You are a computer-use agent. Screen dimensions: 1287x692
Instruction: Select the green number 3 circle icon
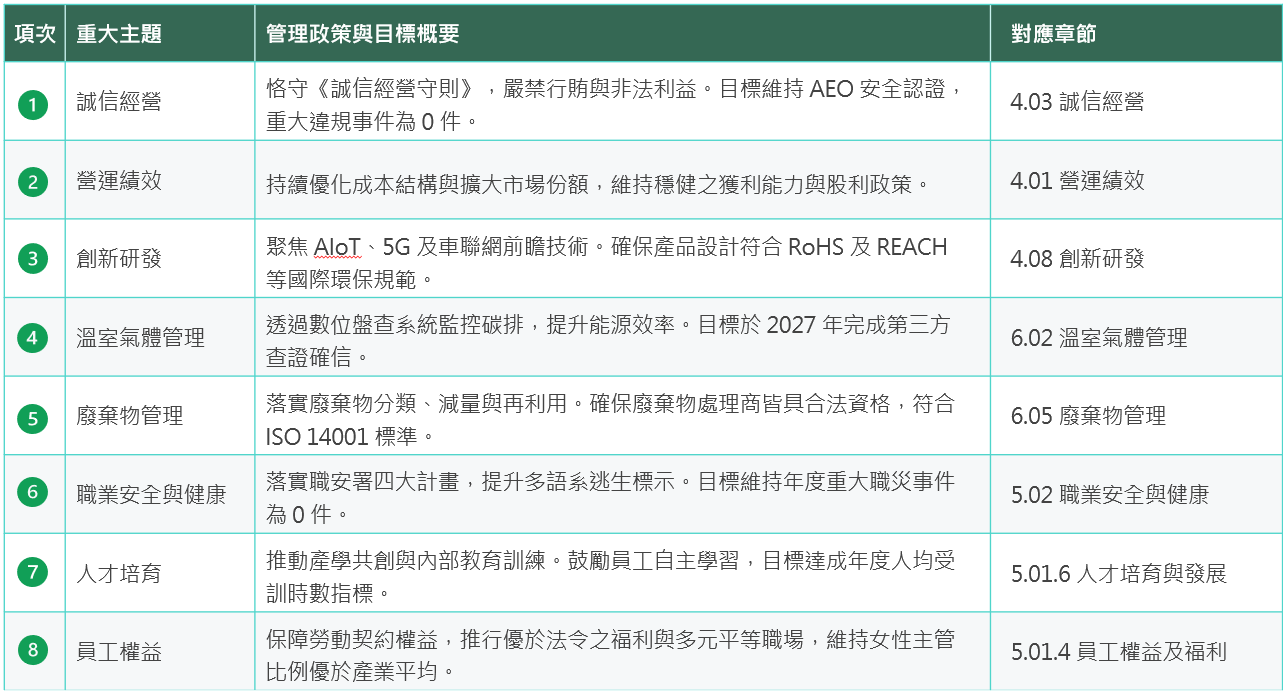pyautogui.click(x=33, y=259)
